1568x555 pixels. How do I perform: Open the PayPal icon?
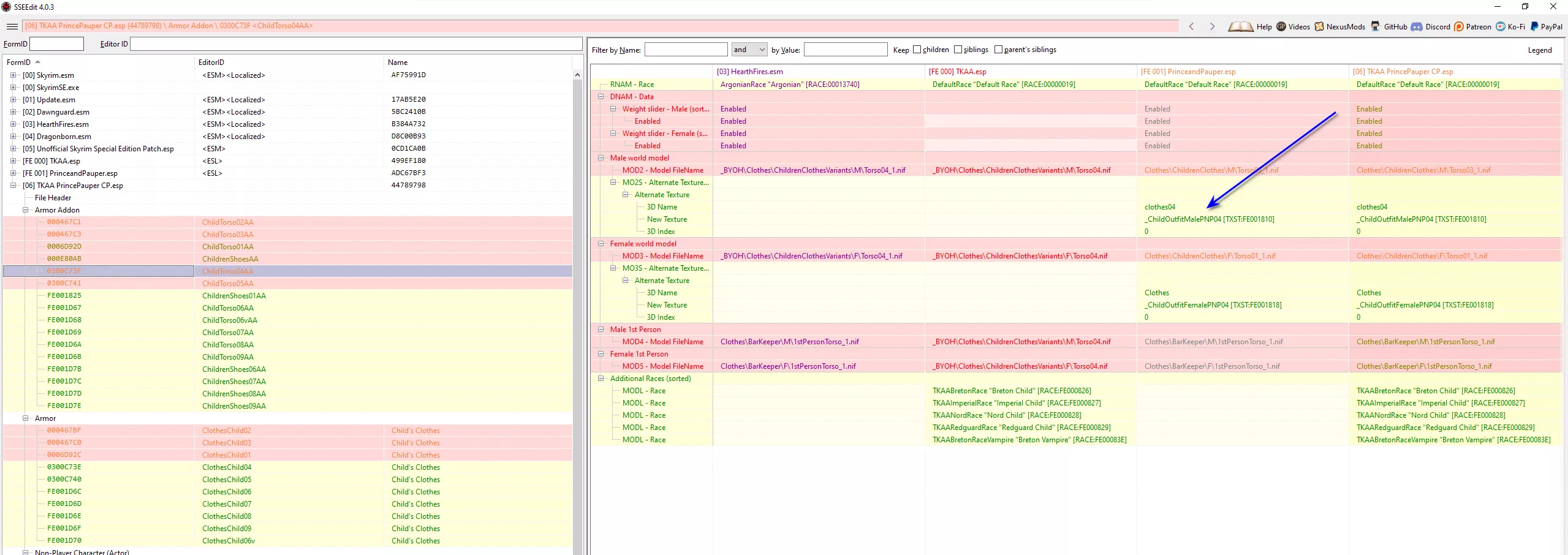[x=1534, y=26]
